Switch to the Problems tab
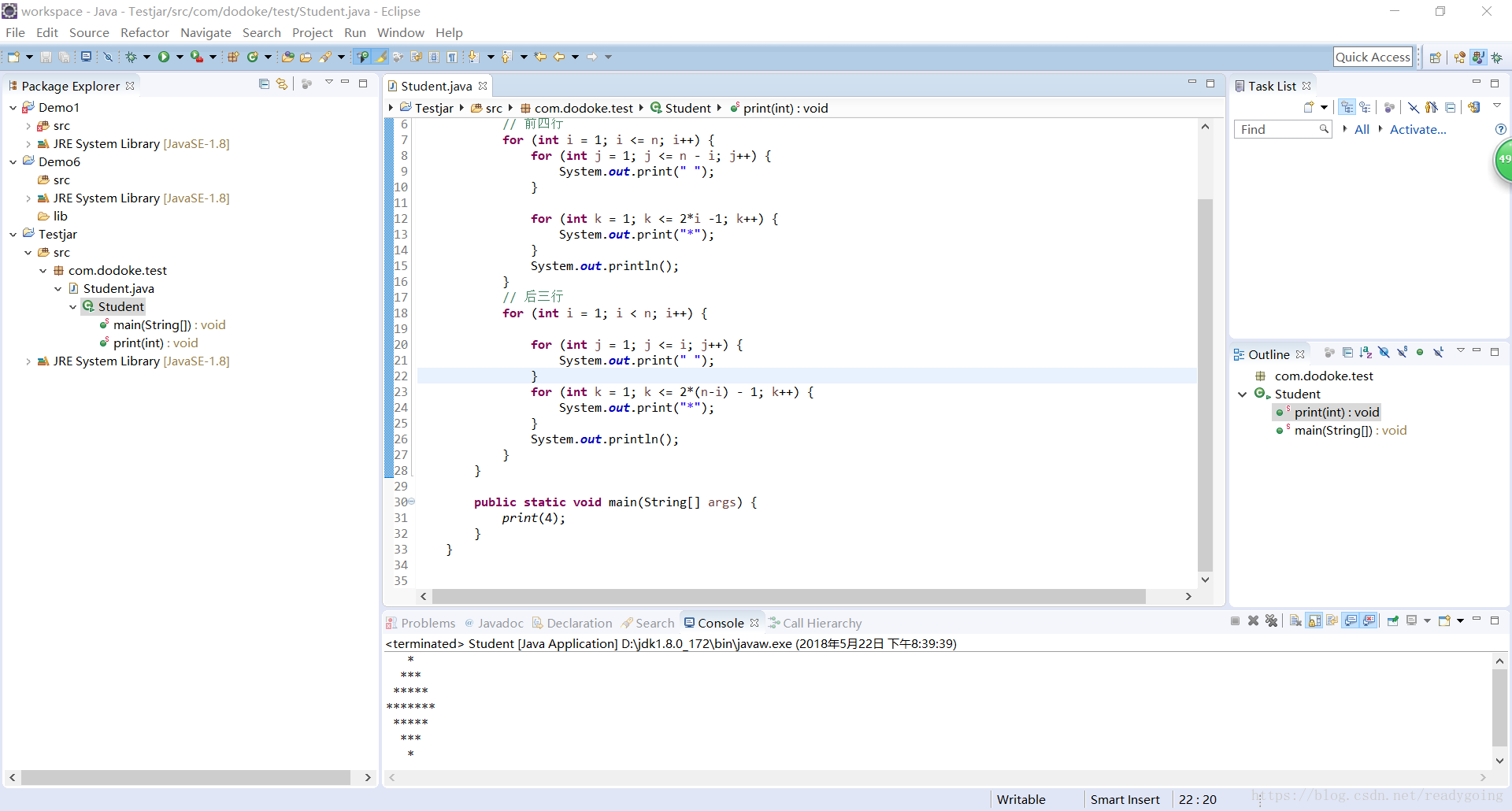Viewport: 1512px width, 811px height. pos(421,623)
